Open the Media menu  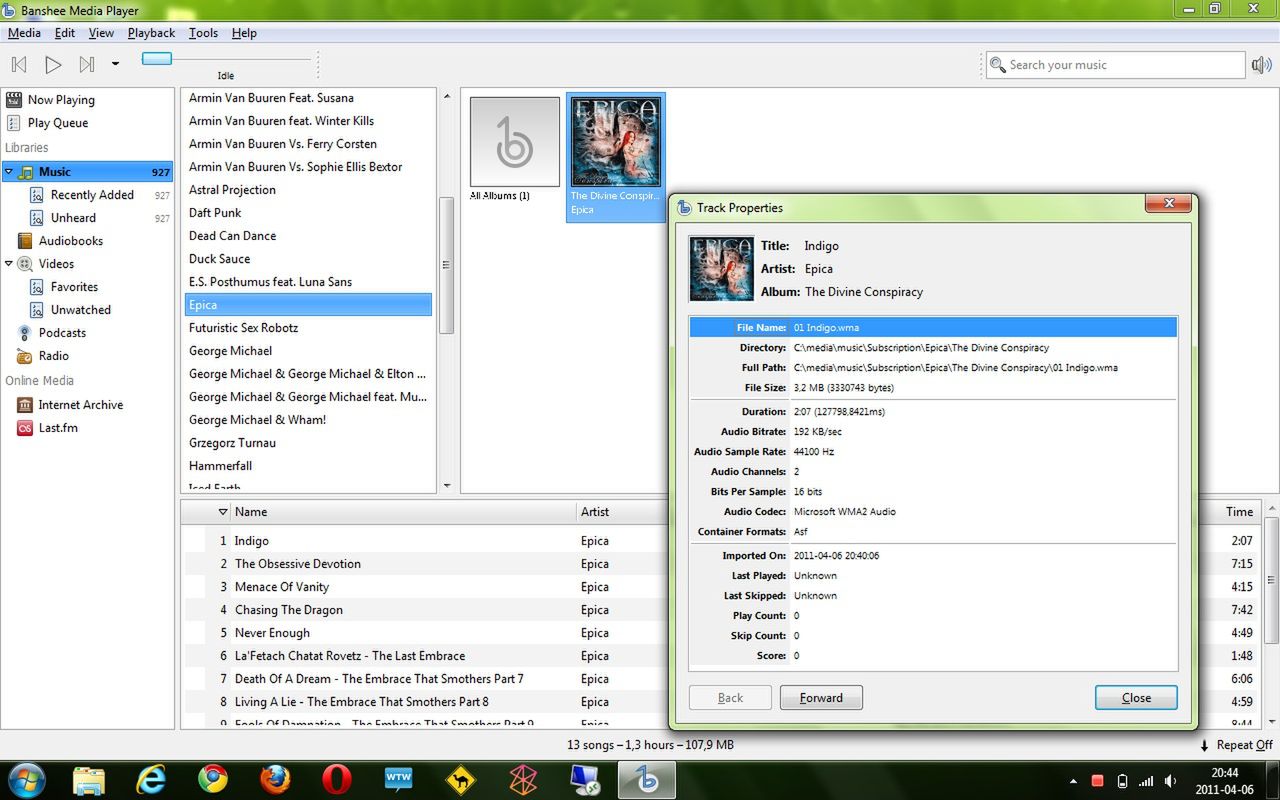[x=24, y=33]
